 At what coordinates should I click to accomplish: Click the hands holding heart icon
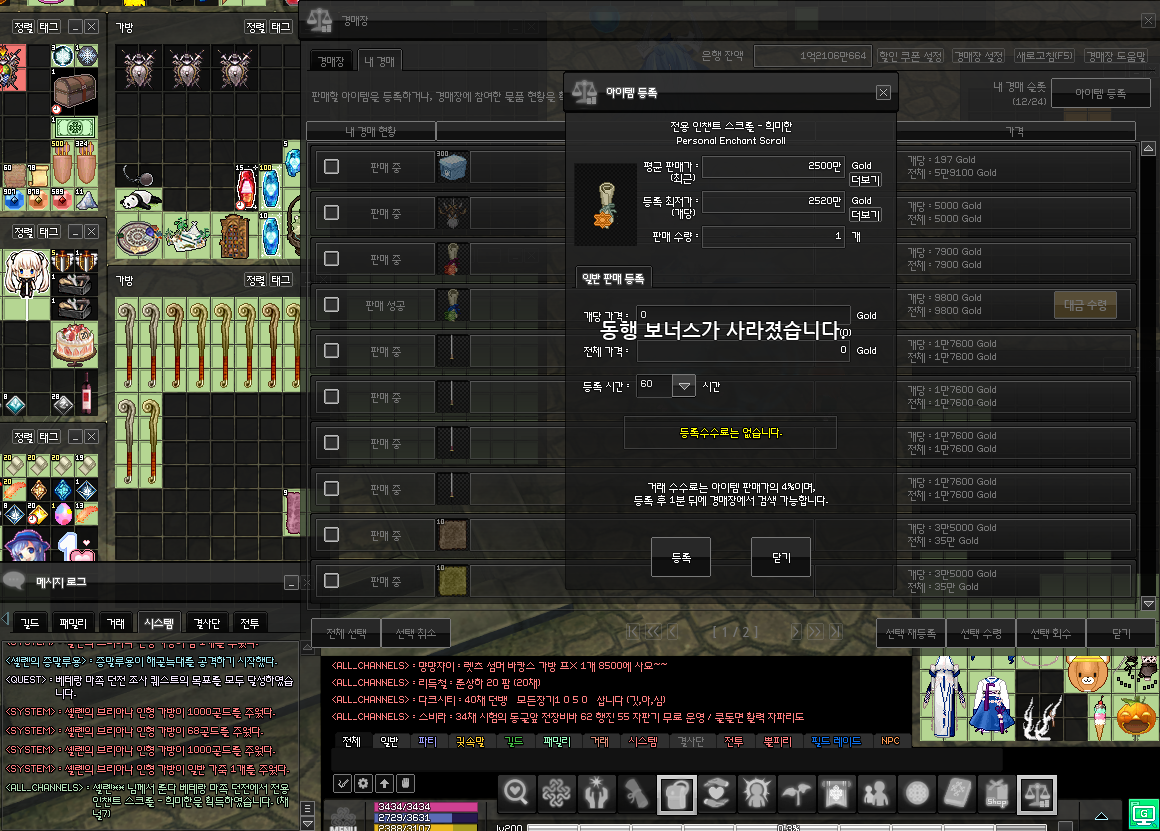click(716, 794)
